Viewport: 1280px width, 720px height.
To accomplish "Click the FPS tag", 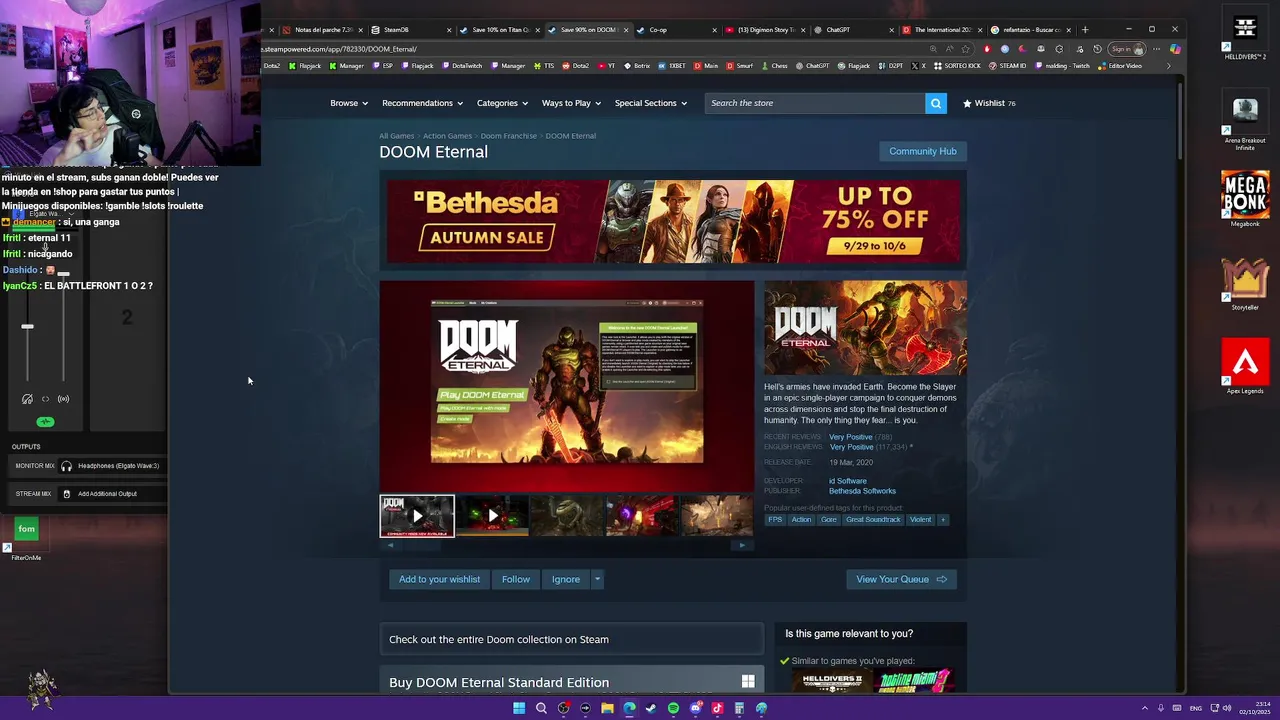I will coord(775,520).
